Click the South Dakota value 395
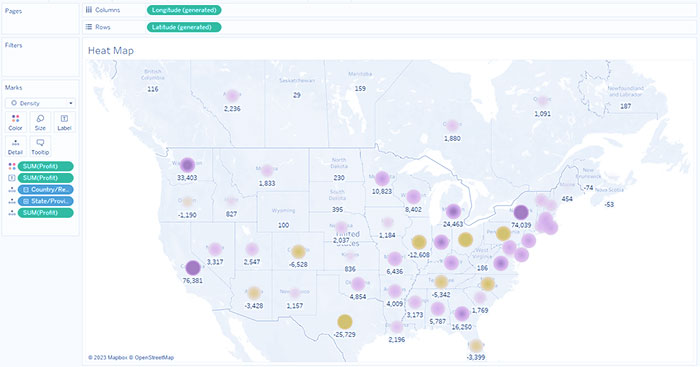The height and width of the screenshot is (367, 700). pos(338,209)
